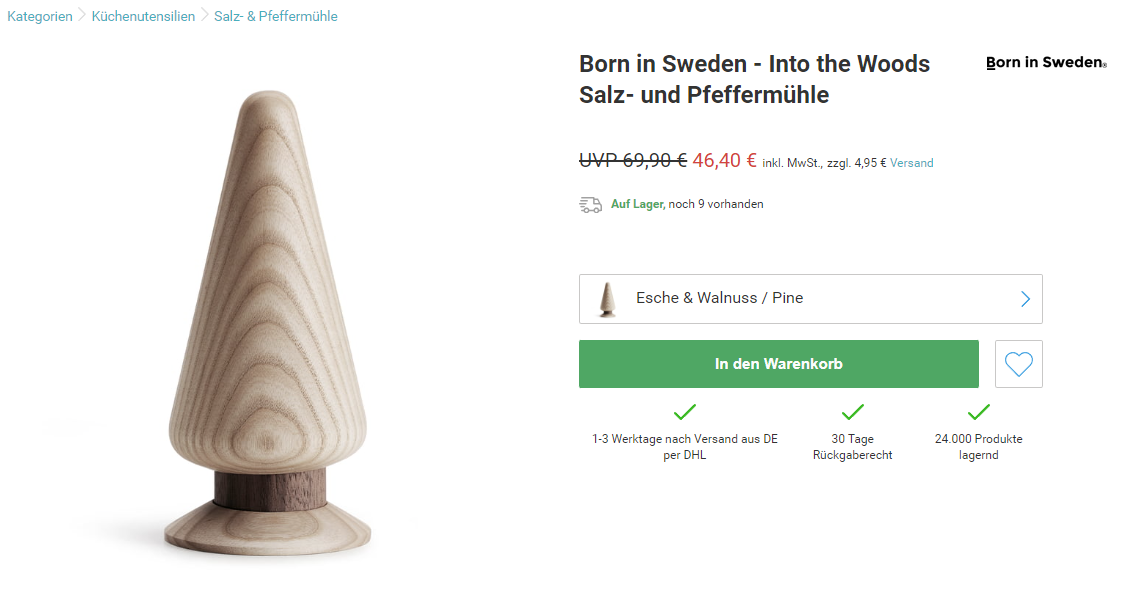This screenshot has height=597, width=1125.
Task: Click the chevron after Küchenutensilien breadcrumb
Action: pos(204,16)
